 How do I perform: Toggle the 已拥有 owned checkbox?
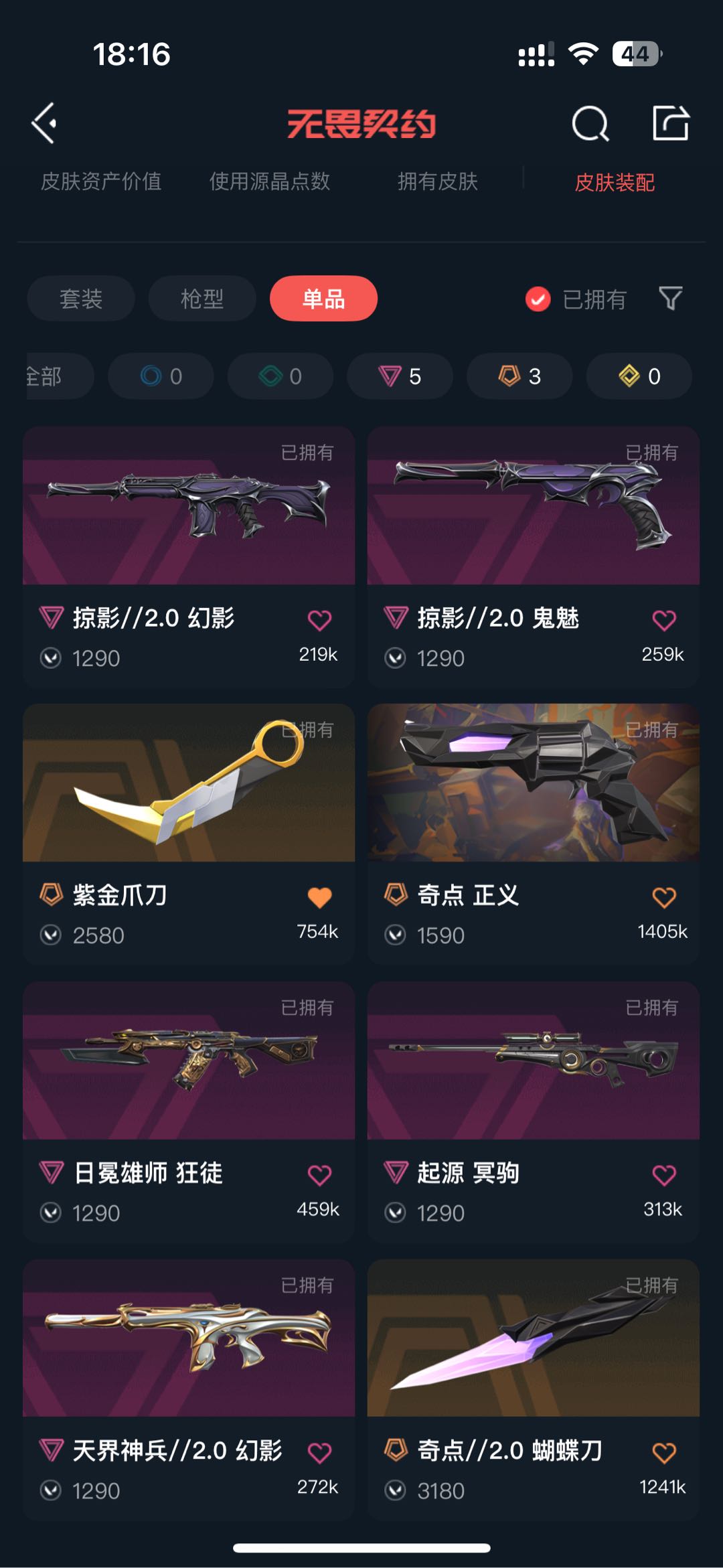pyautogui.click(x=538, y=299)
